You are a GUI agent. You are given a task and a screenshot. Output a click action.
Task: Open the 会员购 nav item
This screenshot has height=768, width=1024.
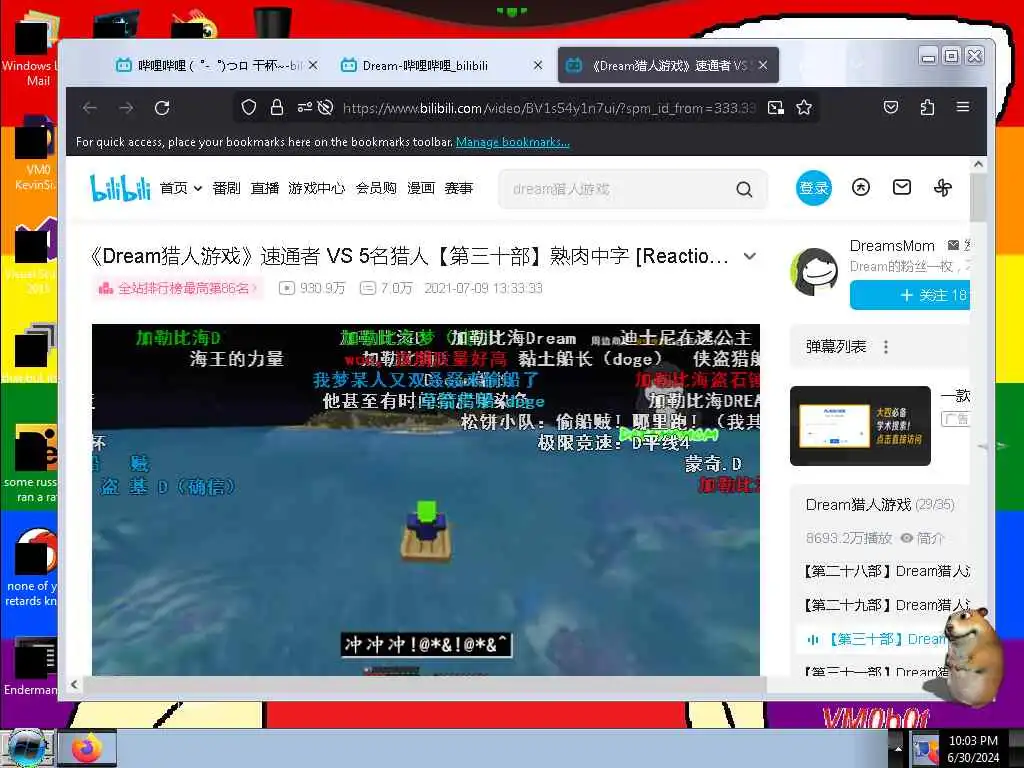tap(376, 189)
